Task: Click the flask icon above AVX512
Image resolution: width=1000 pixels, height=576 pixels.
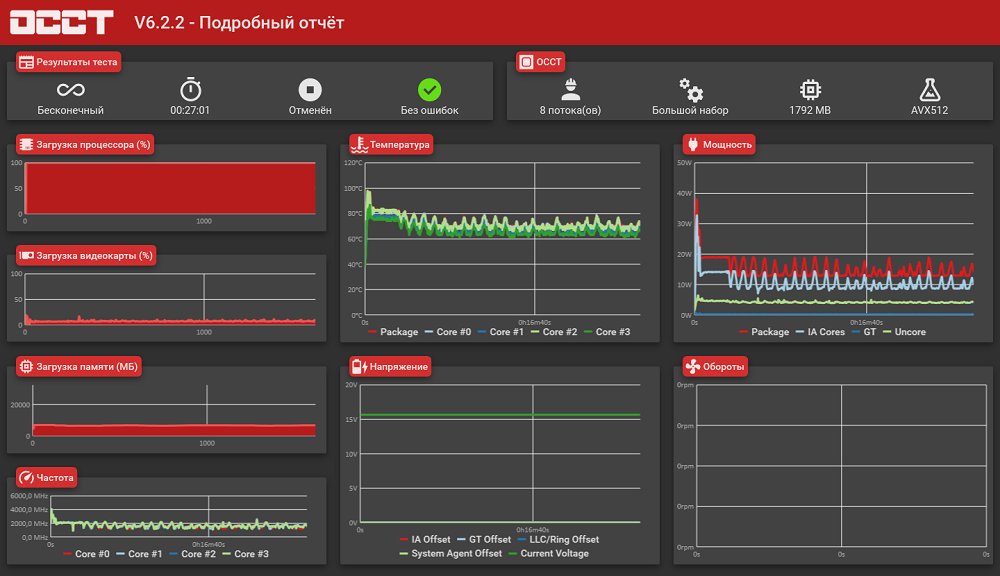Action: pos(929,90)
